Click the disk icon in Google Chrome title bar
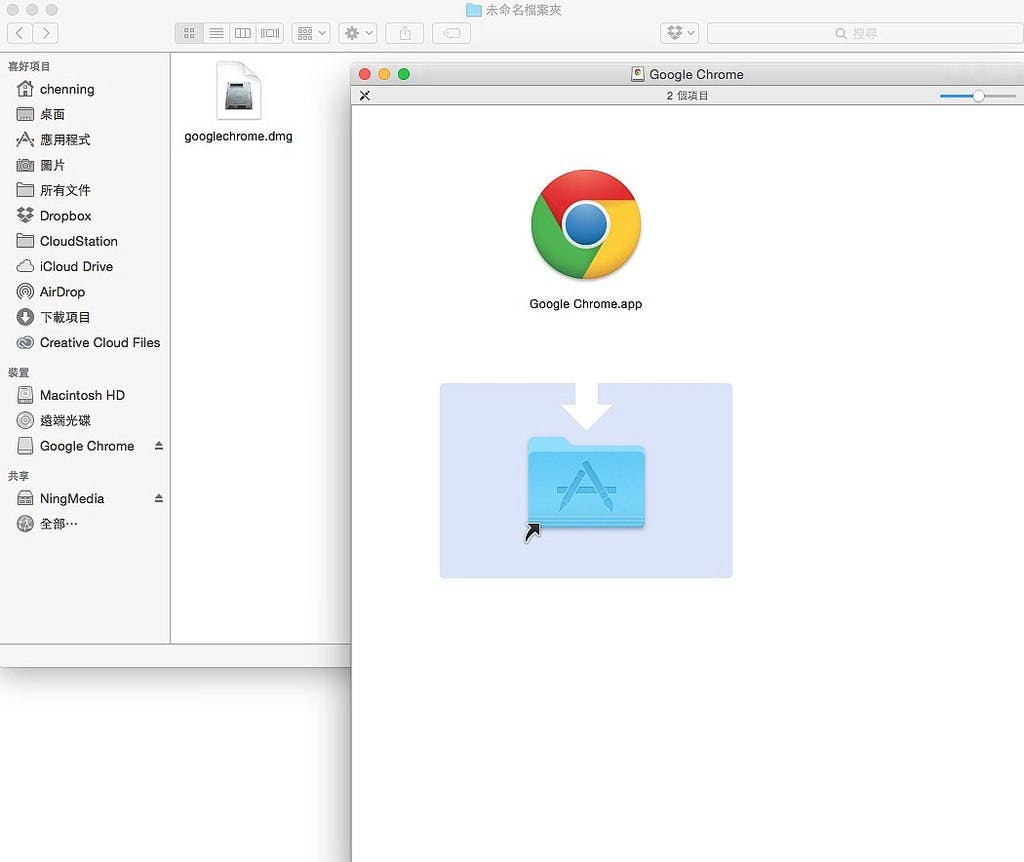The image size is (1024, 862). (637, 74)
